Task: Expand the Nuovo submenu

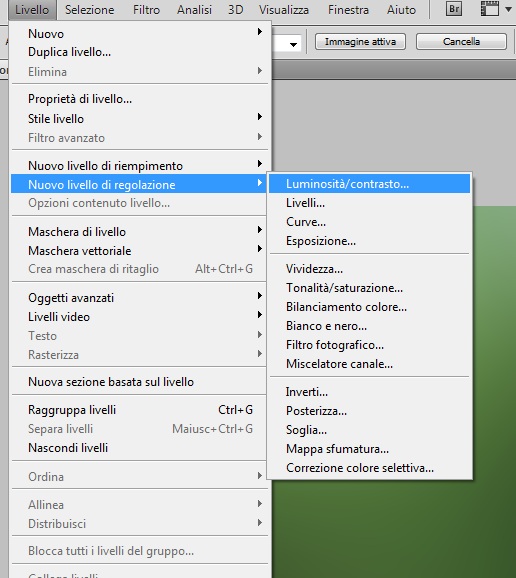Action: (x=140, y=34)
